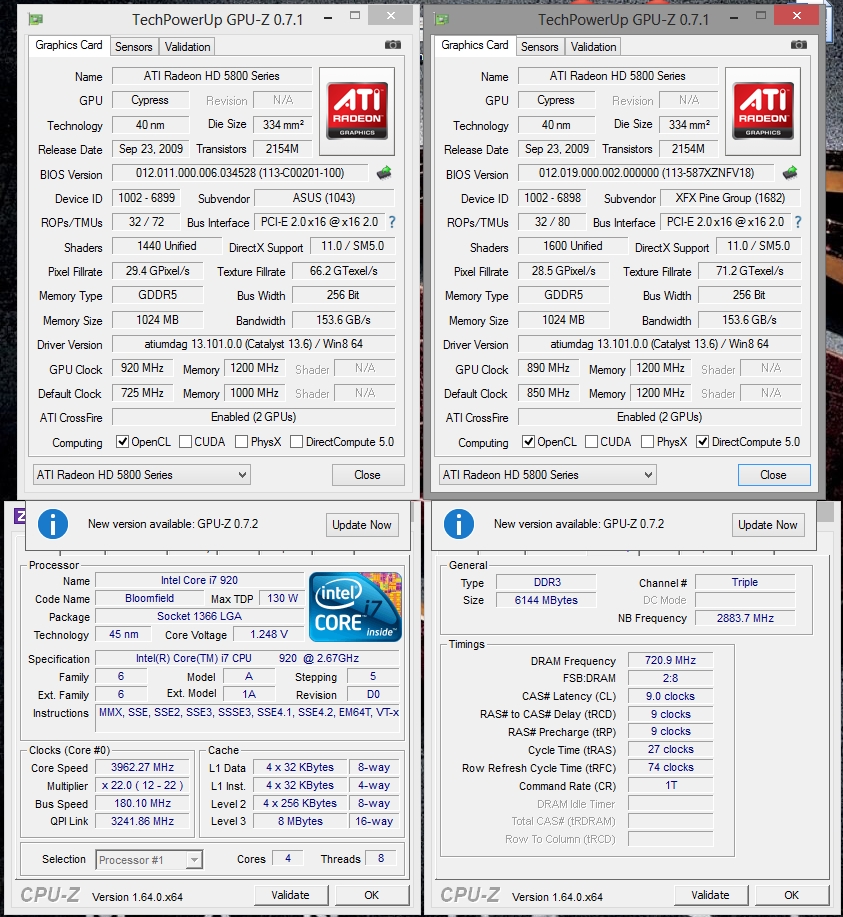Click Subvendor value XFX Pine Group (1682)
The image size is (843, 917).
pos(730,198)
